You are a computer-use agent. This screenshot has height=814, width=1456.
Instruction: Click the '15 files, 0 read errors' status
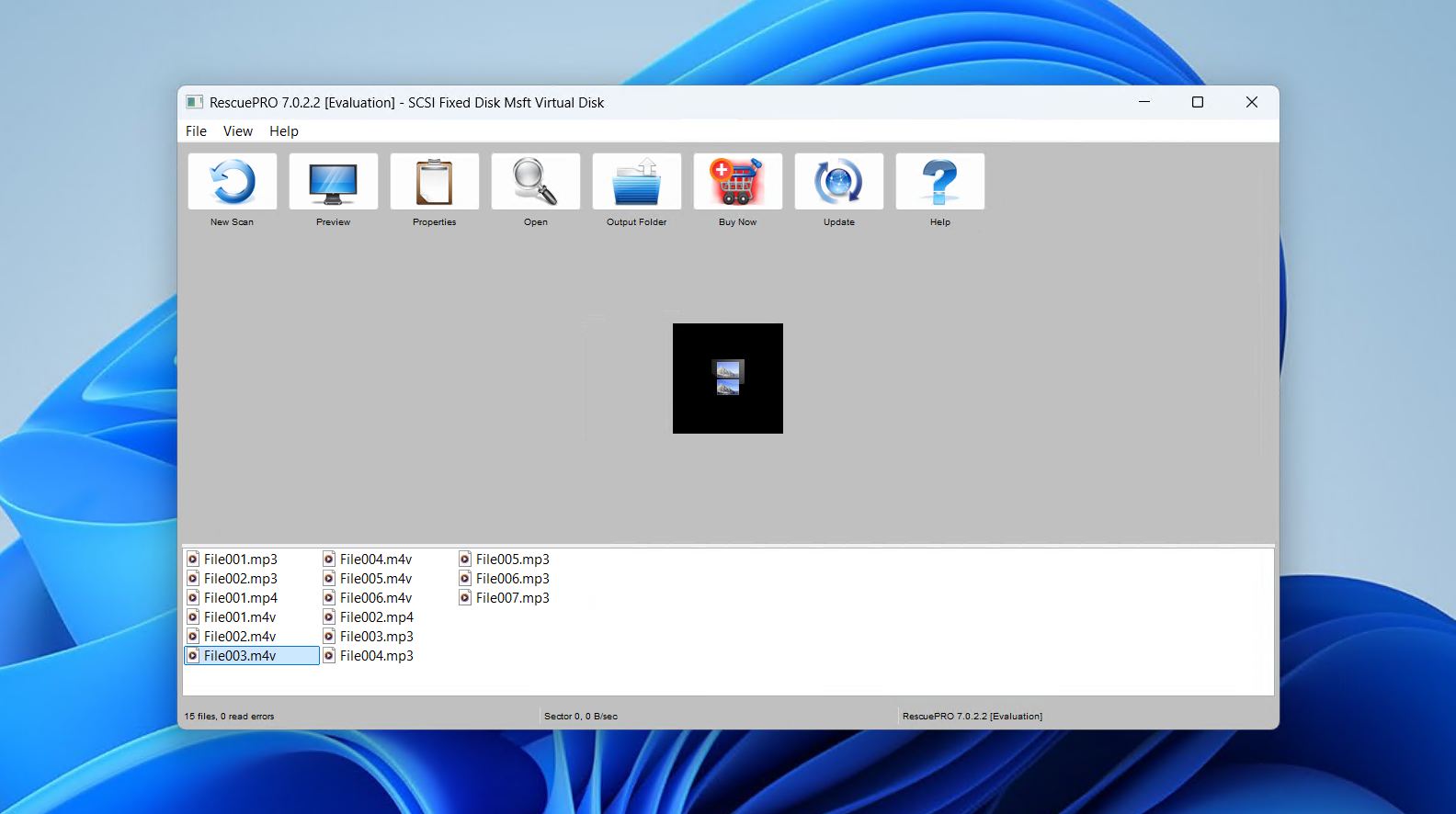[x=229, y=717]
